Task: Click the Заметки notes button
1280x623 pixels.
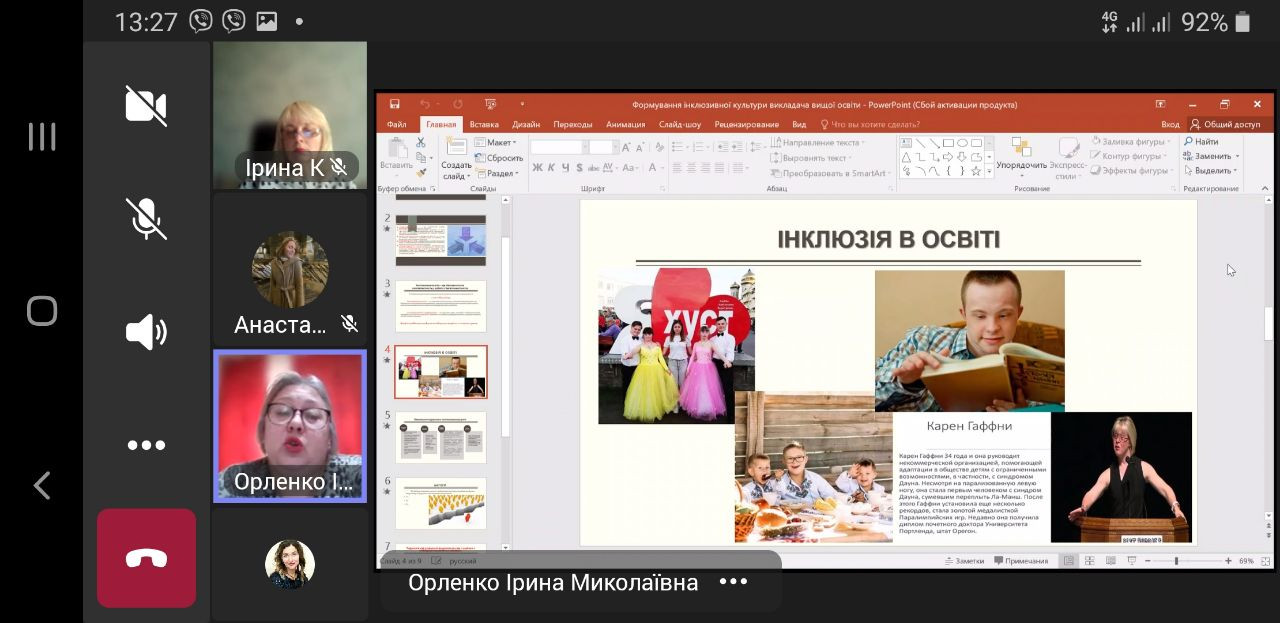Action: click(x=964, y=561)
